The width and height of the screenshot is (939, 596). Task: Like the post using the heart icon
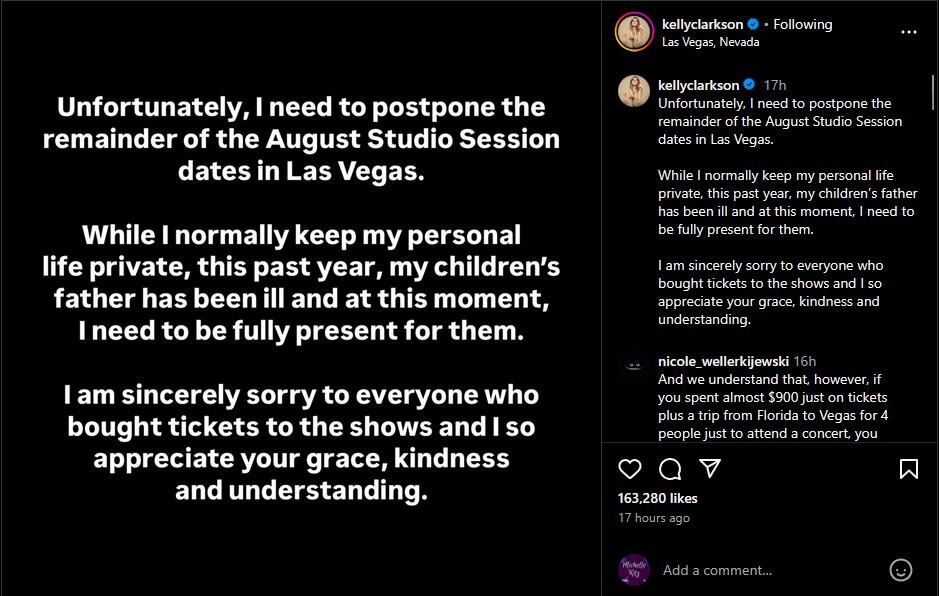point(630,468)
